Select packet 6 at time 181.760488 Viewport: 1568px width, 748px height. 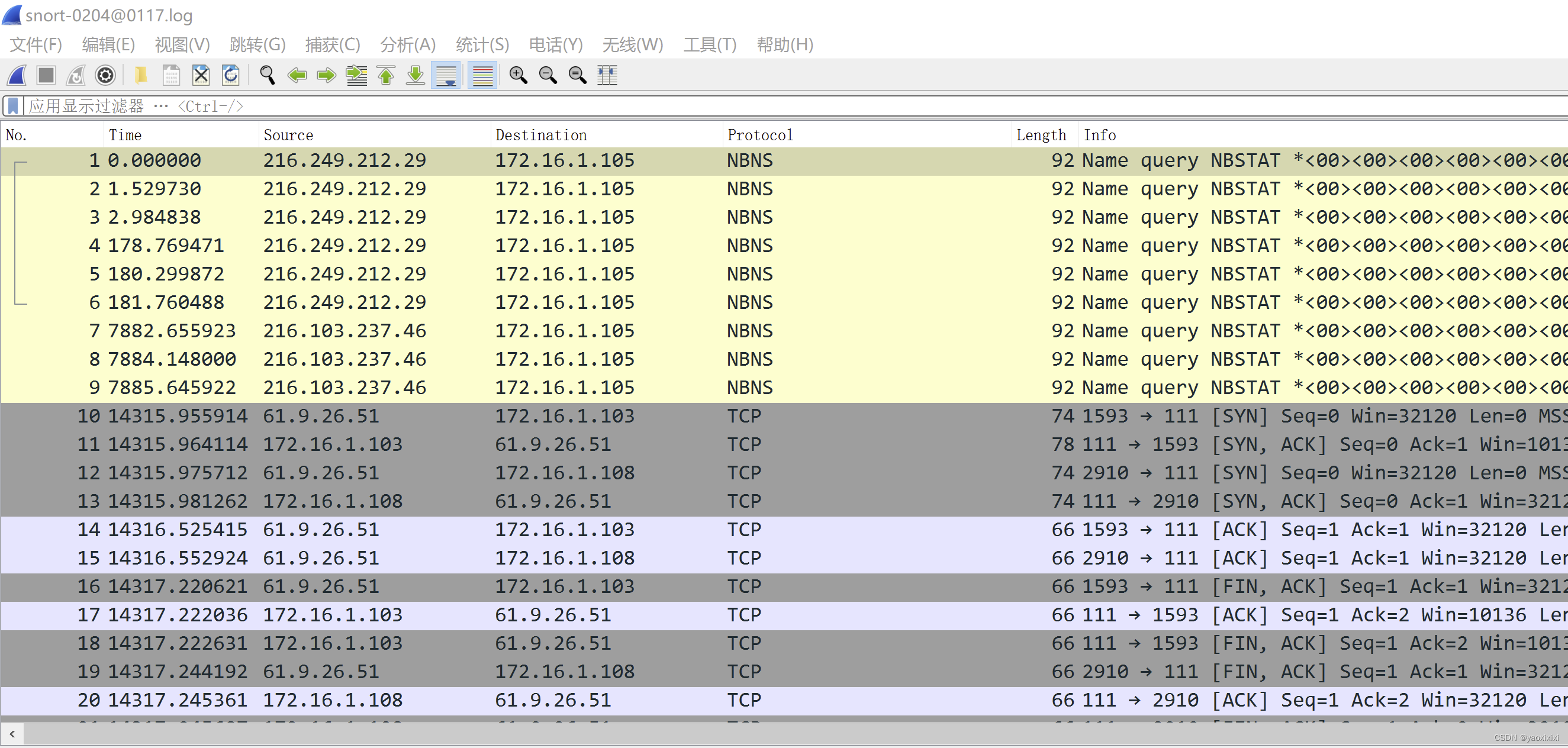[x=784, y=302]
